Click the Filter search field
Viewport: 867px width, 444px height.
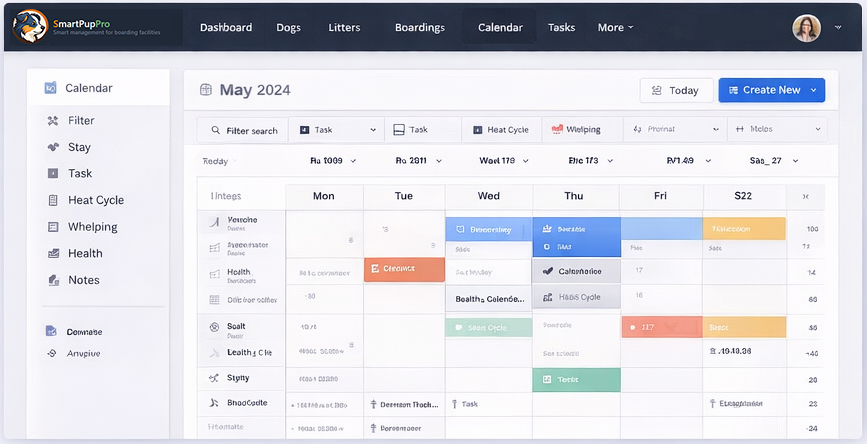(243, 130)
